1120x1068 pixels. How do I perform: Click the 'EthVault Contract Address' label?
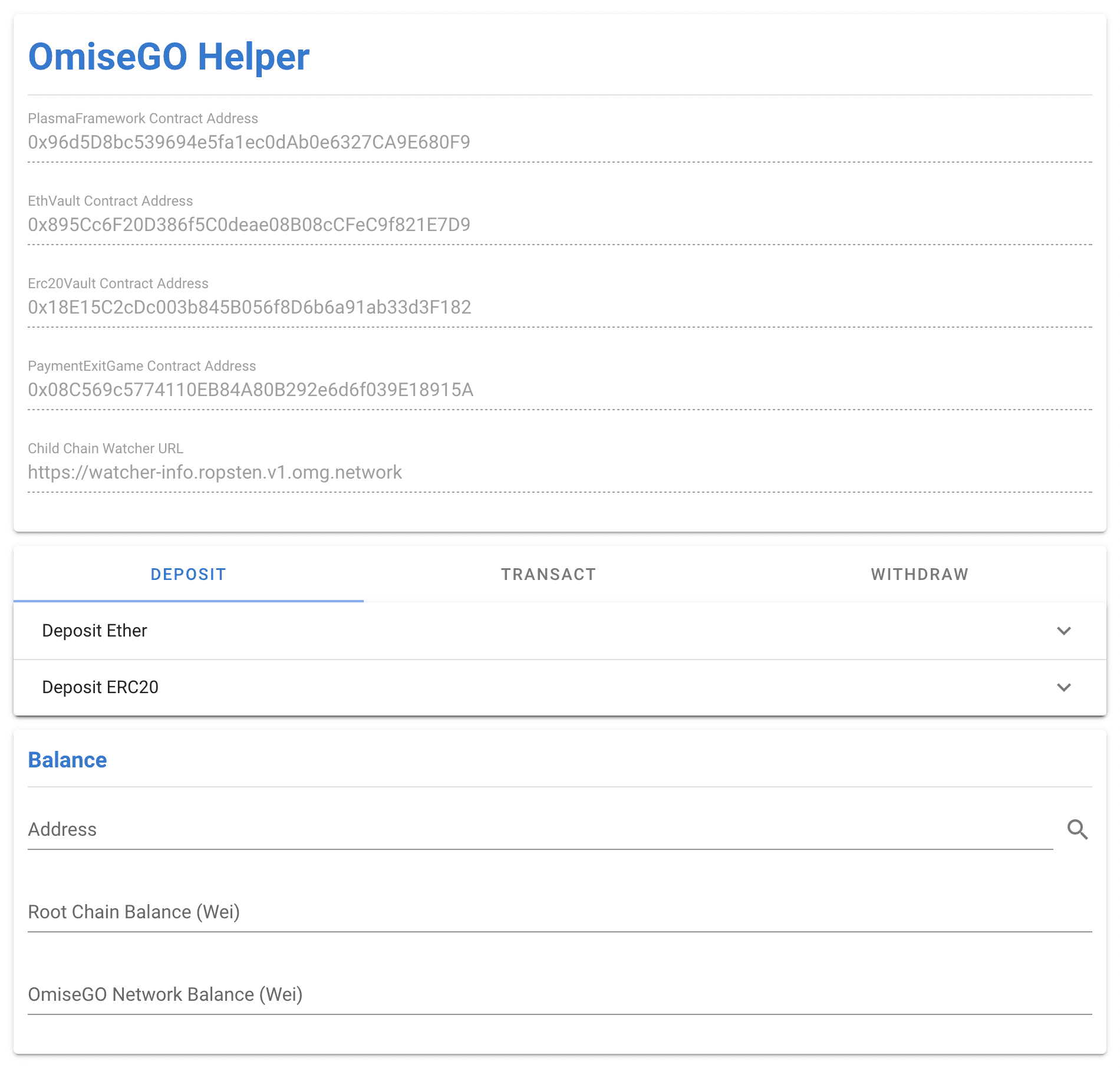(x=110, y=201)
